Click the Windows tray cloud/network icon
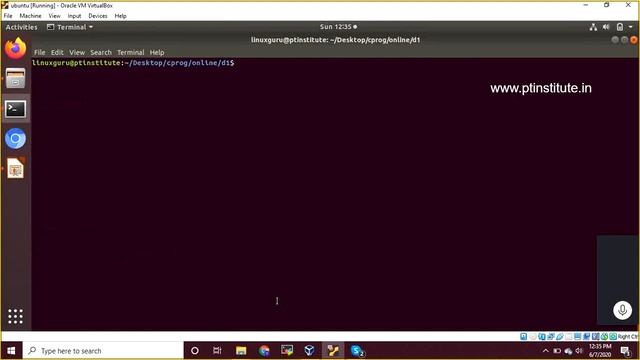The image size is (640, 360). [568, 351]
